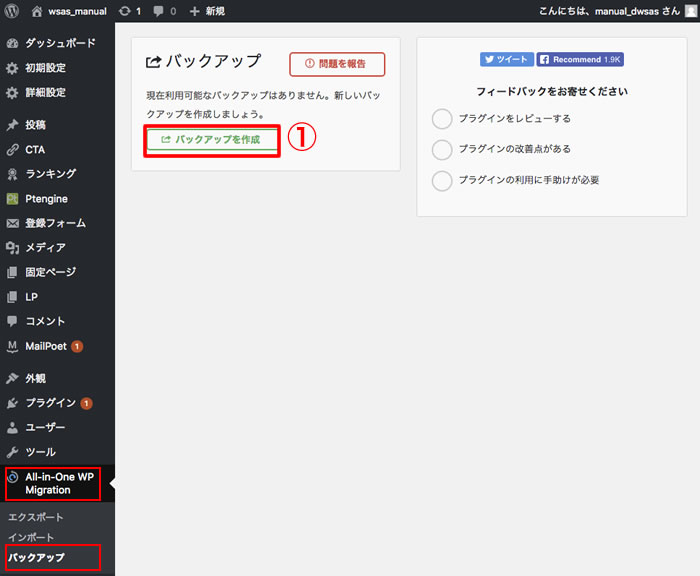Image resolution: width=700 pixels, height=576 pixels.
Task: Expand the All-in-One WP Migration menu
Action: (x=57, y=484)
